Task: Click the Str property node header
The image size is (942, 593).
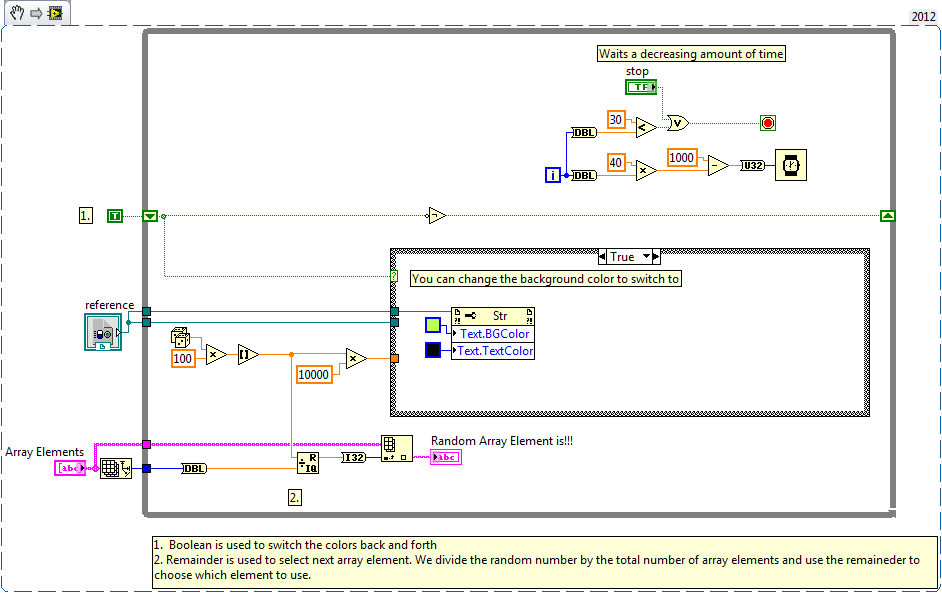Action: click(493, 316)
